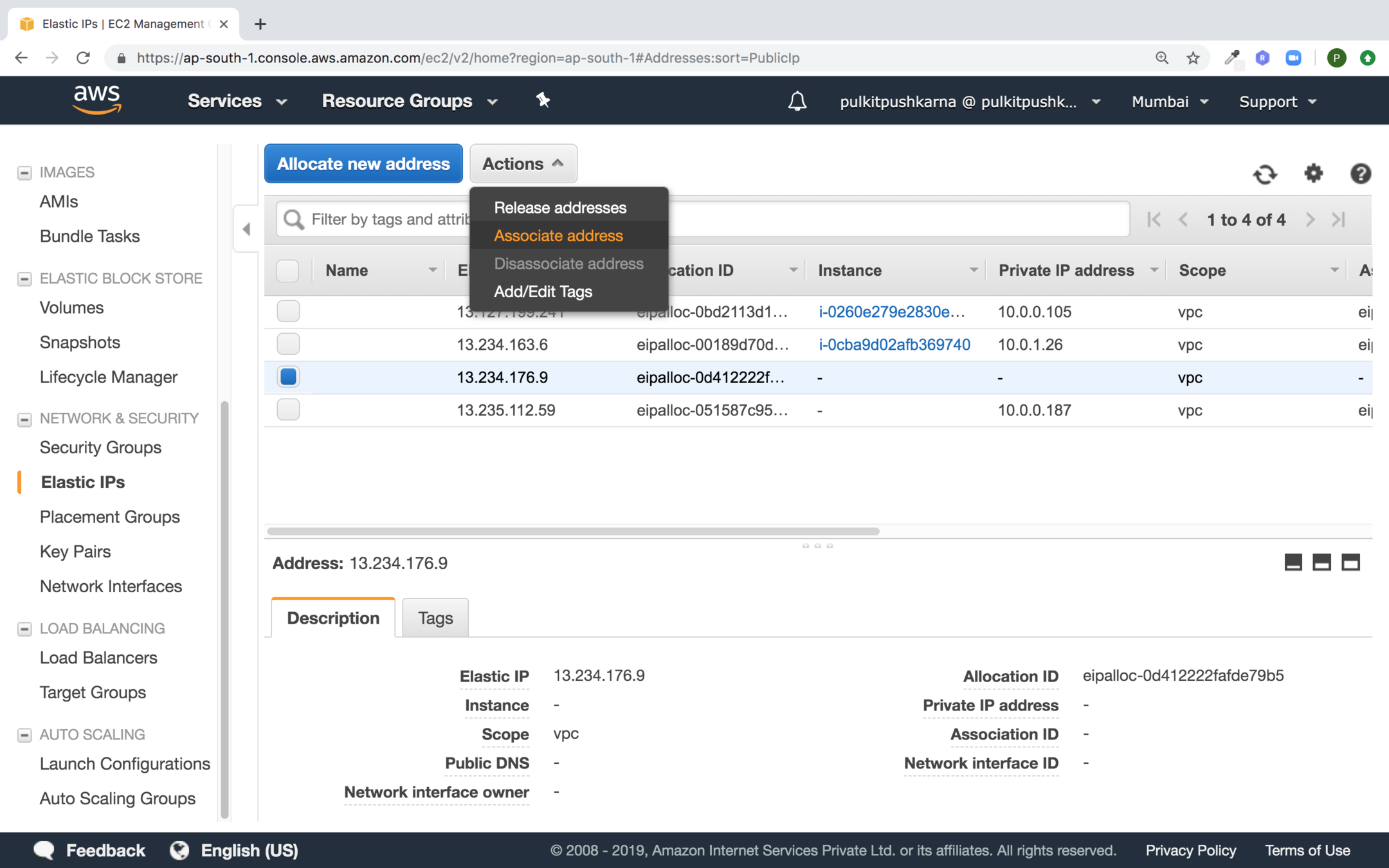Image resolution: width=1389 pixels, height=868 pixels.
Task: Check the 13.234.163.6 row checkbox
Action: (x=288, y=344)
